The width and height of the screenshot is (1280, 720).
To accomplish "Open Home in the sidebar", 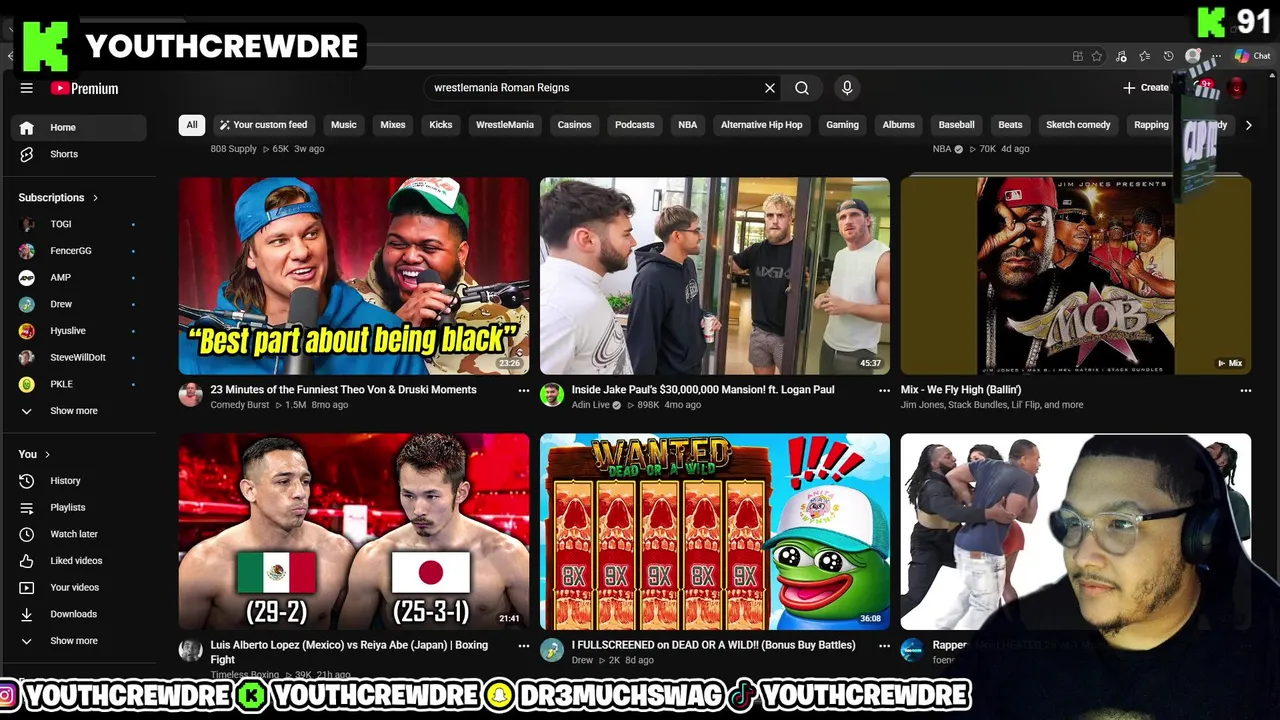I will 79,127.
